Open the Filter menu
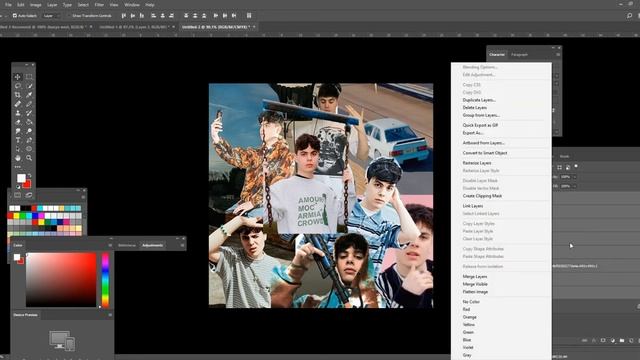Viewport: 640px width, 360px height. click(x=99, y=5)
